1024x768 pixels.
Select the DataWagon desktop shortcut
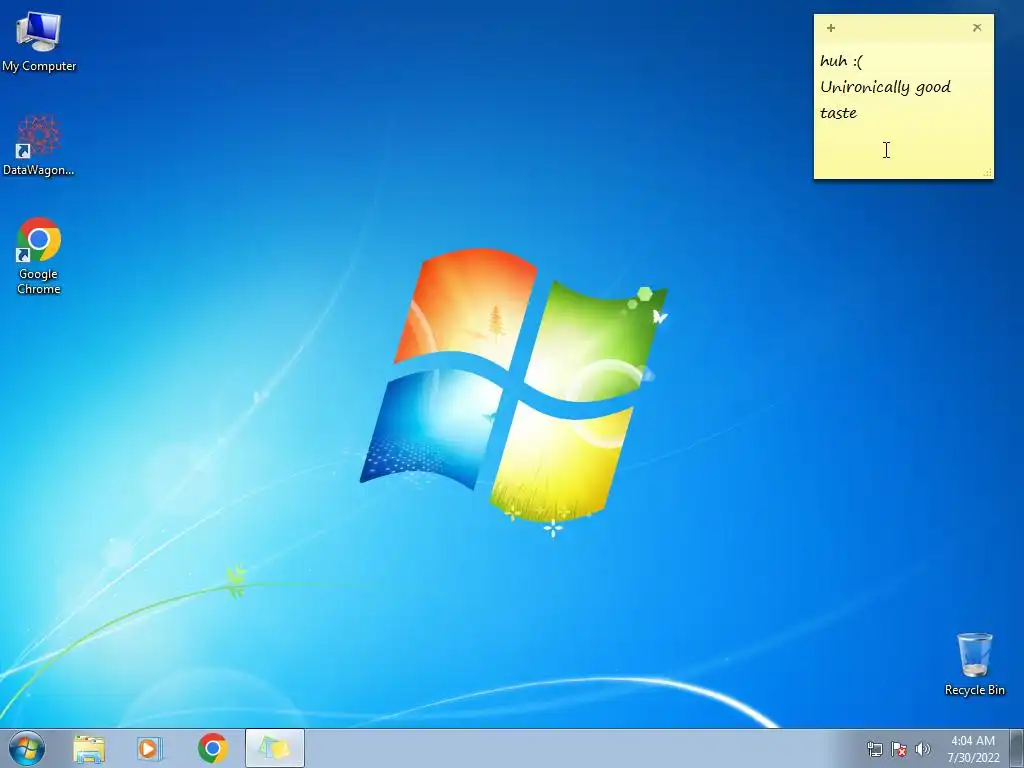pyautogui.click(x=39, y=145)
